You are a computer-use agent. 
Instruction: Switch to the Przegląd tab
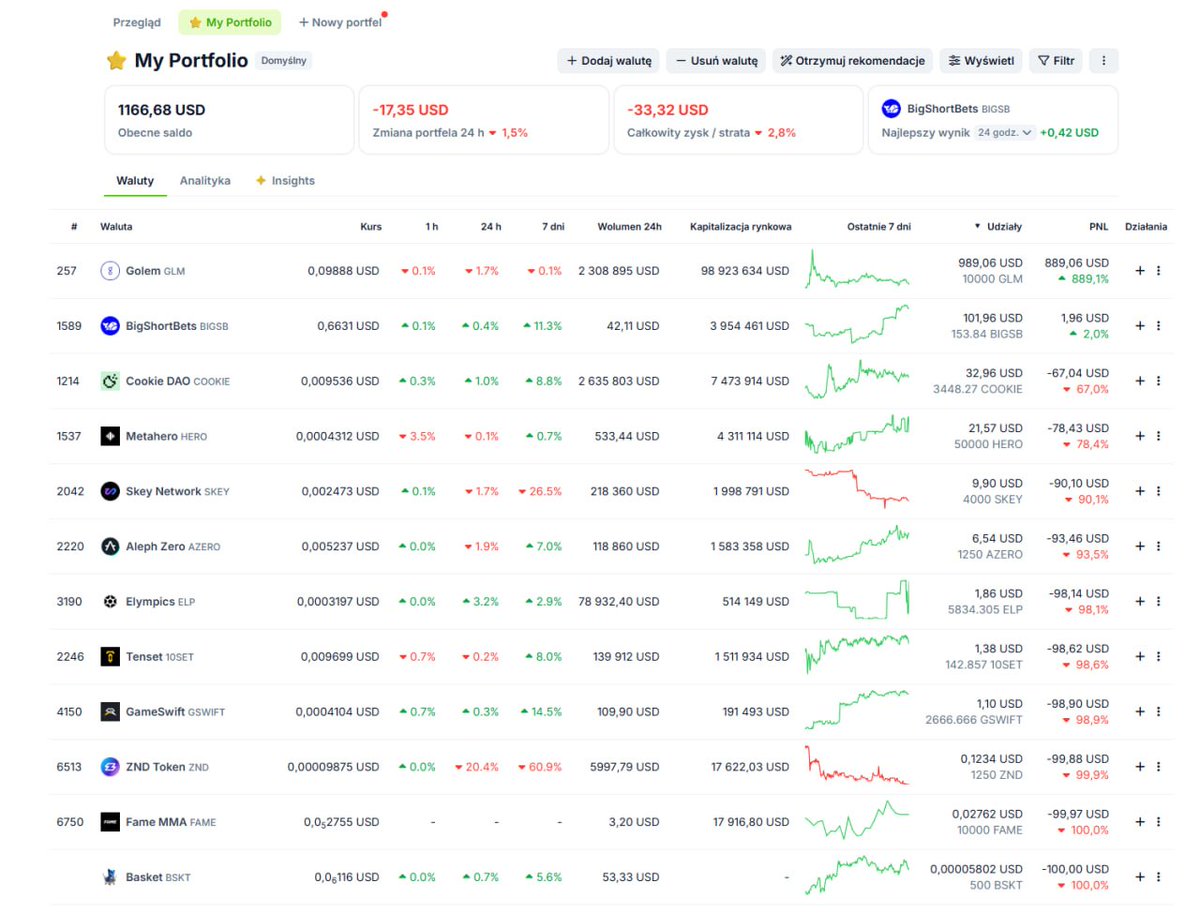(x=137, y=22)
